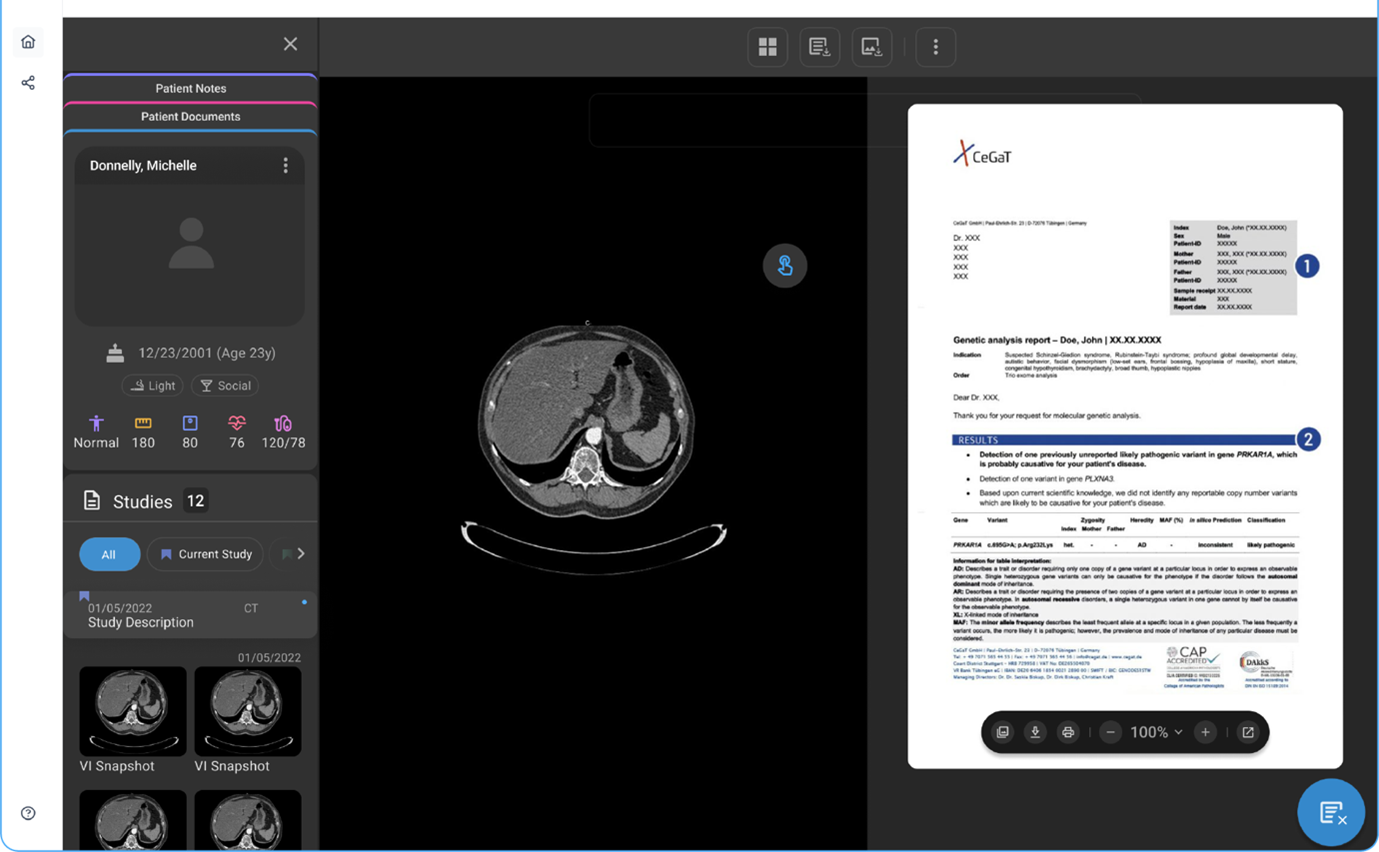Open the 100% zoom level dropdown
Image resolution: width=1379 pixels, height=852 pixels.
[1157, 733]
